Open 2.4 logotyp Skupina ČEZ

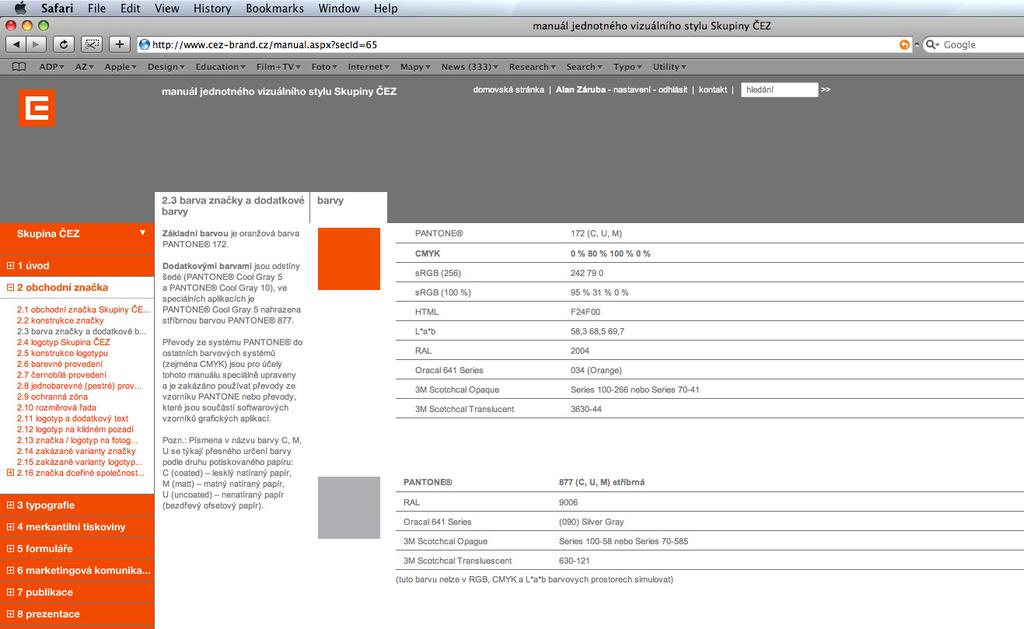[63, 342]
